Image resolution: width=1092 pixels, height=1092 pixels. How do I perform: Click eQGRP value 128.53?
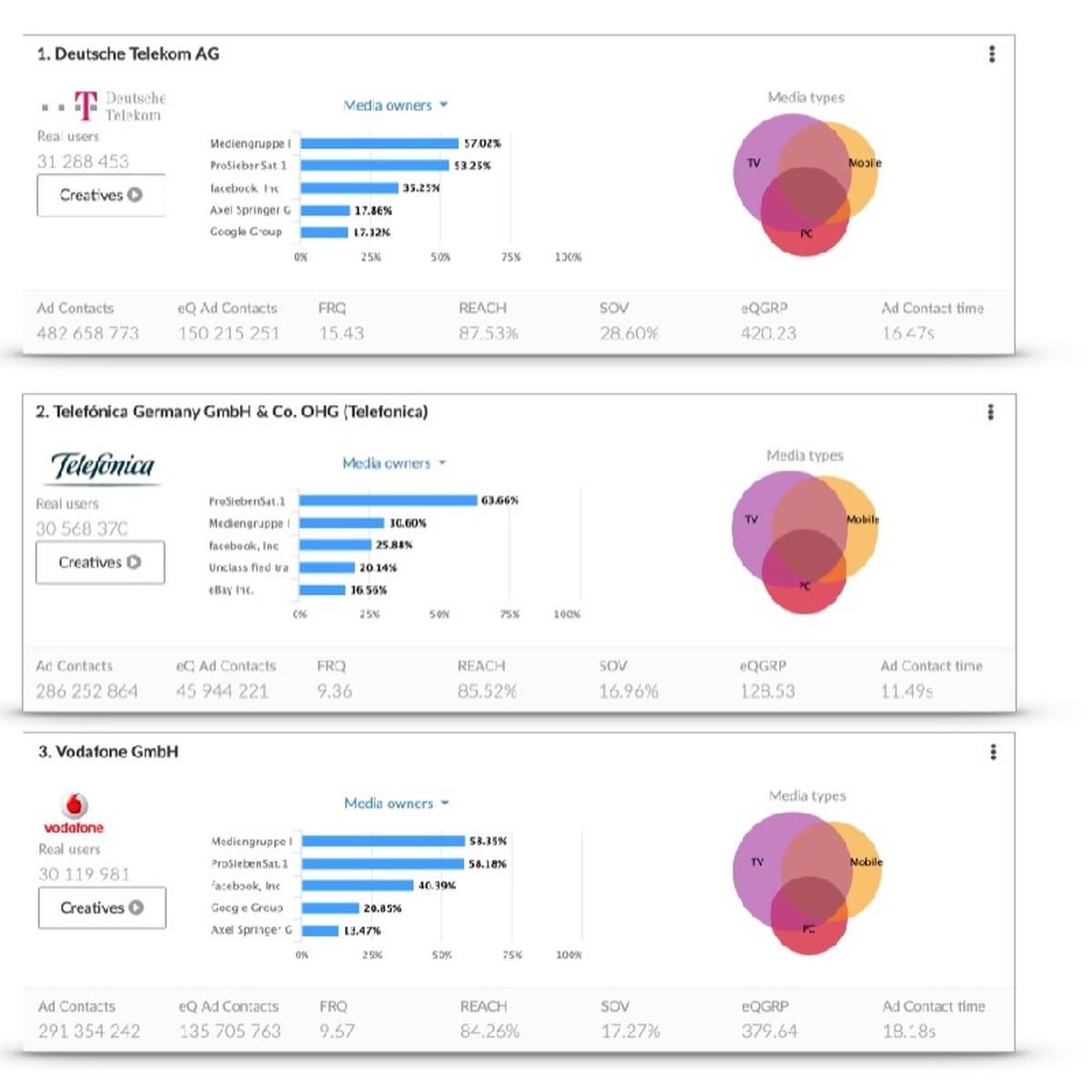(767, 692)
